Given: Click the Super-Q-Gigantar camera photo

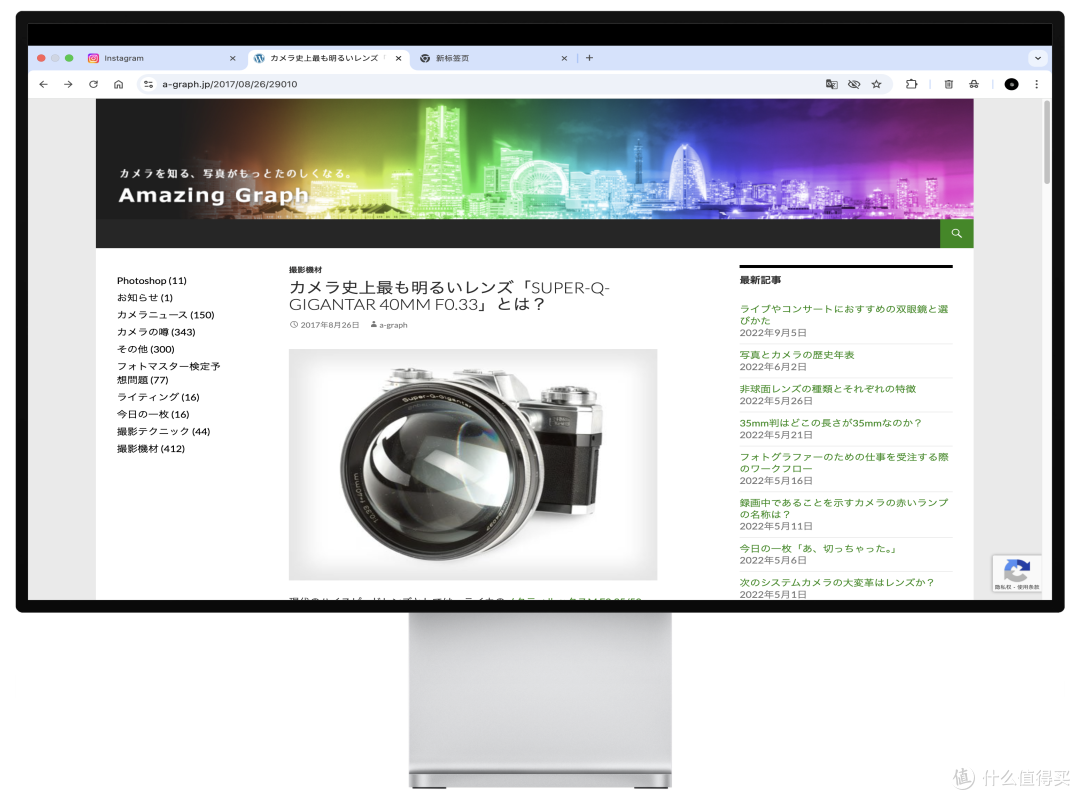Looking at the screenshot, I should point(472,464).
